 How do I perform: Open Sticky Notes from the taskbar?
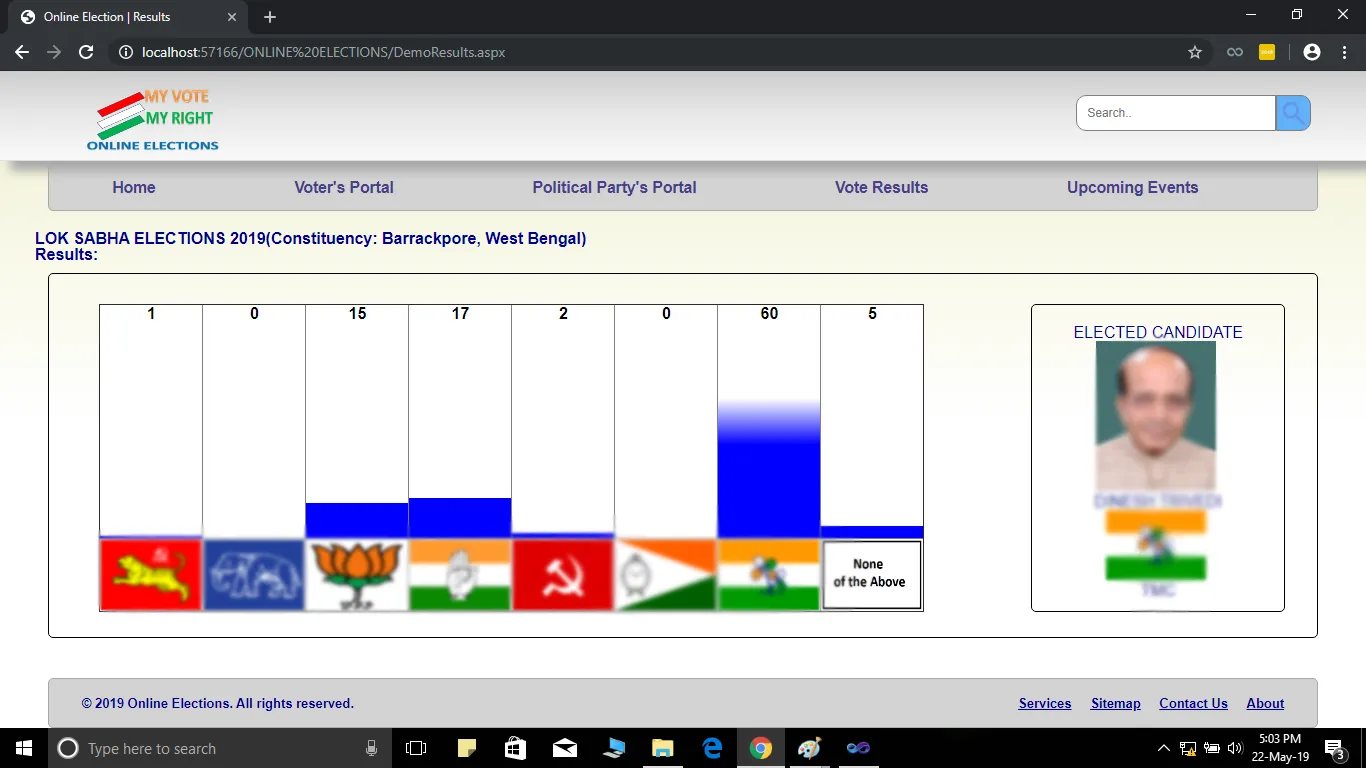[467, 748]
